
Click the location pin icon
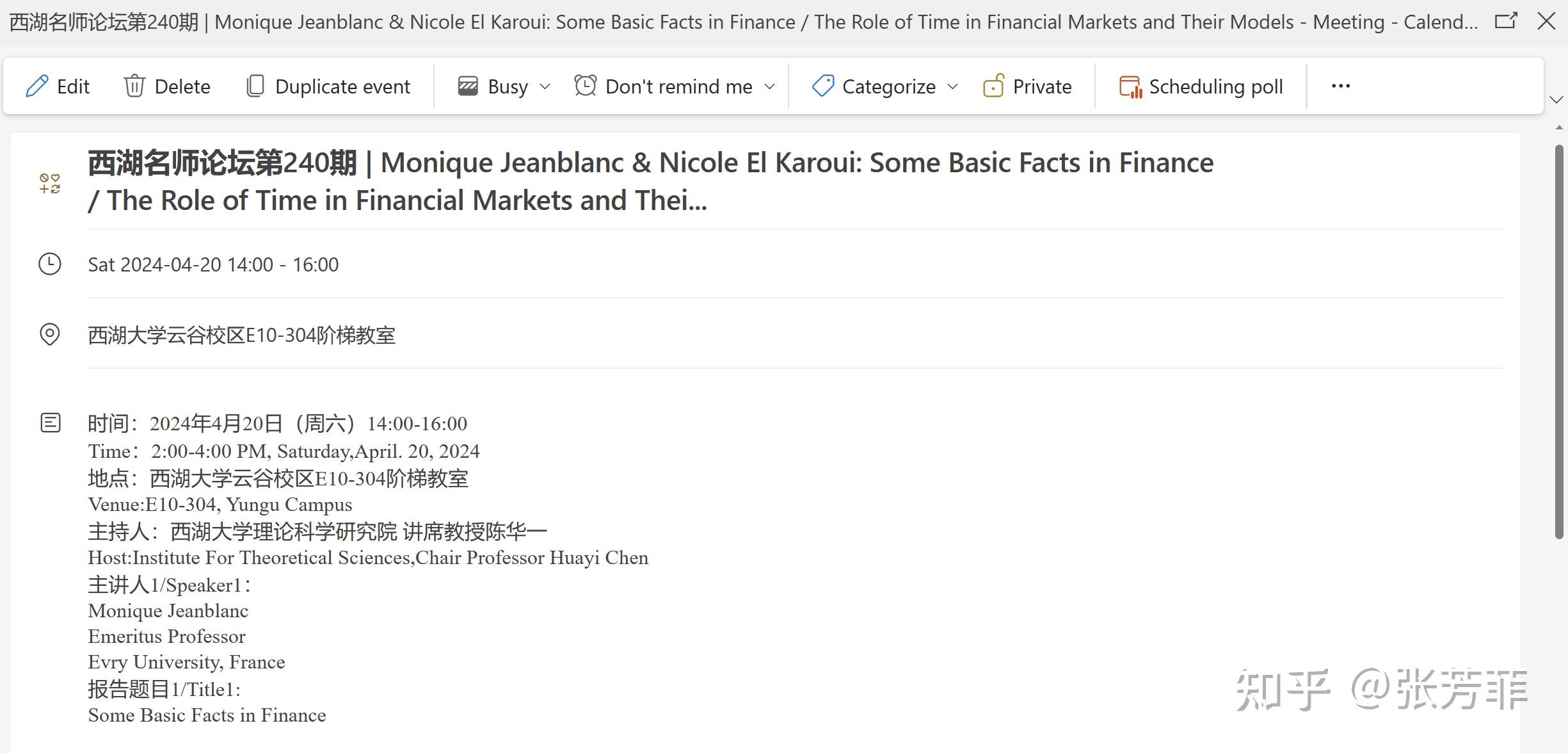[50, 334]
